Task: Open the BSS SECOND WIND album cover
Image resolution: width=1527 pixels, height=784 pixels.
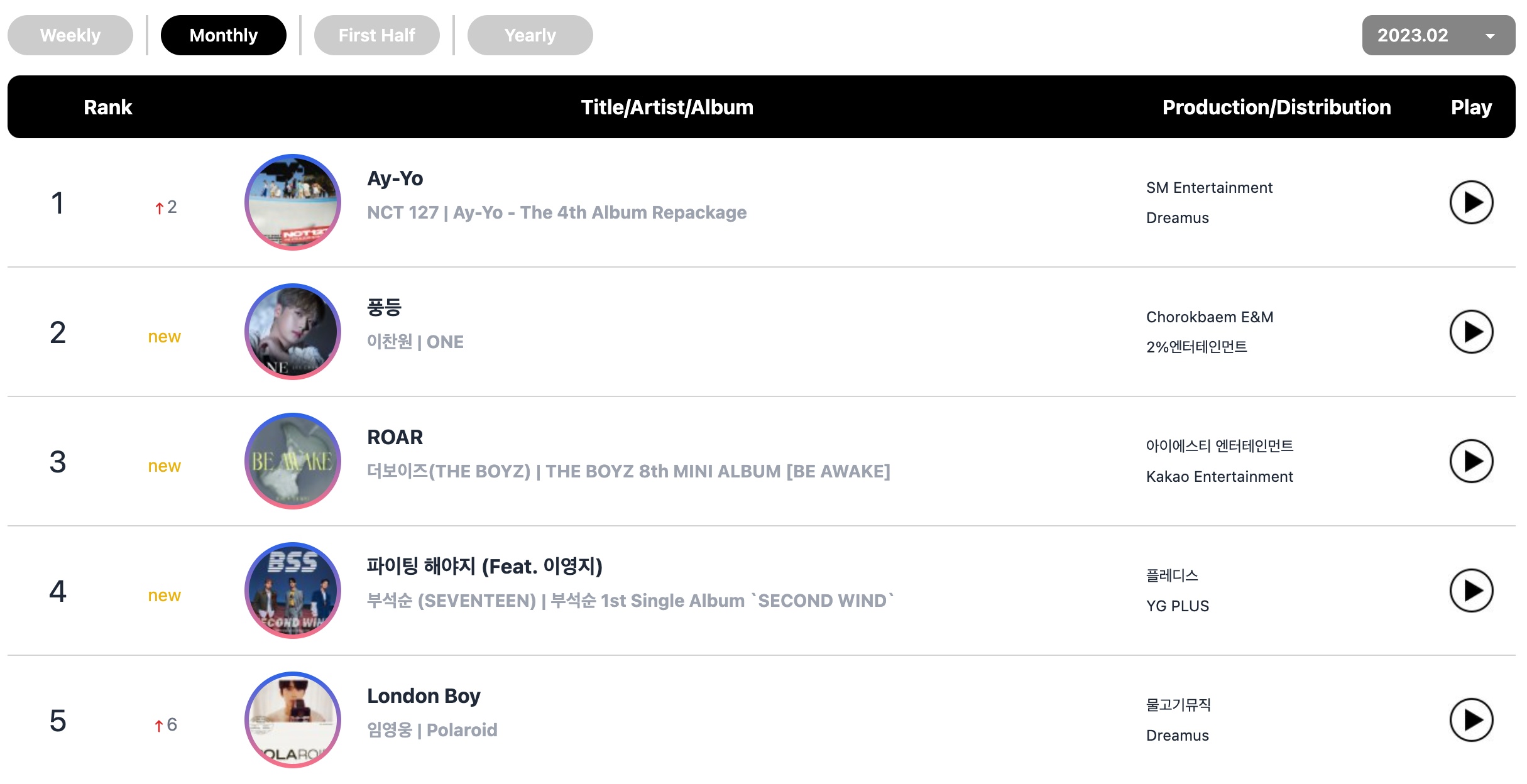Action: (293, 591)
